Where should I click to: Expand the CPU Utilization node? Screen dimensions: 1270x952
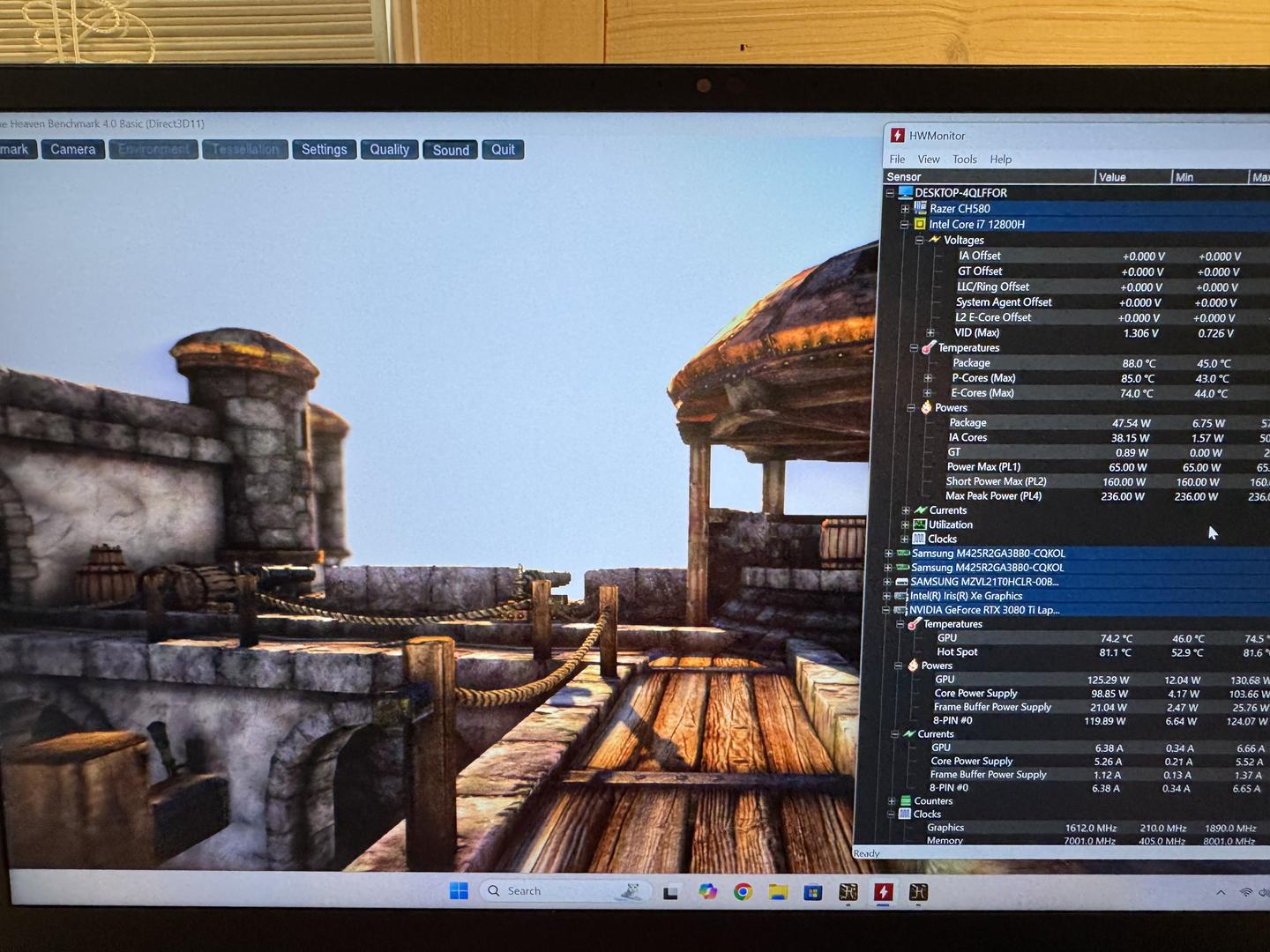click(906, 524)
